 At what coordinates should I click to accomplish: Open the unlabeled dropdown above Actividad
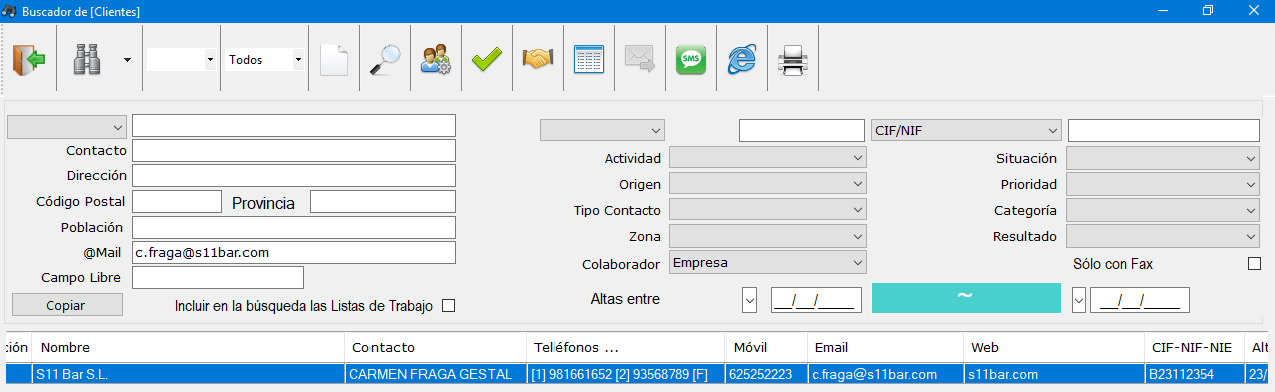click(x=602, y=130)
